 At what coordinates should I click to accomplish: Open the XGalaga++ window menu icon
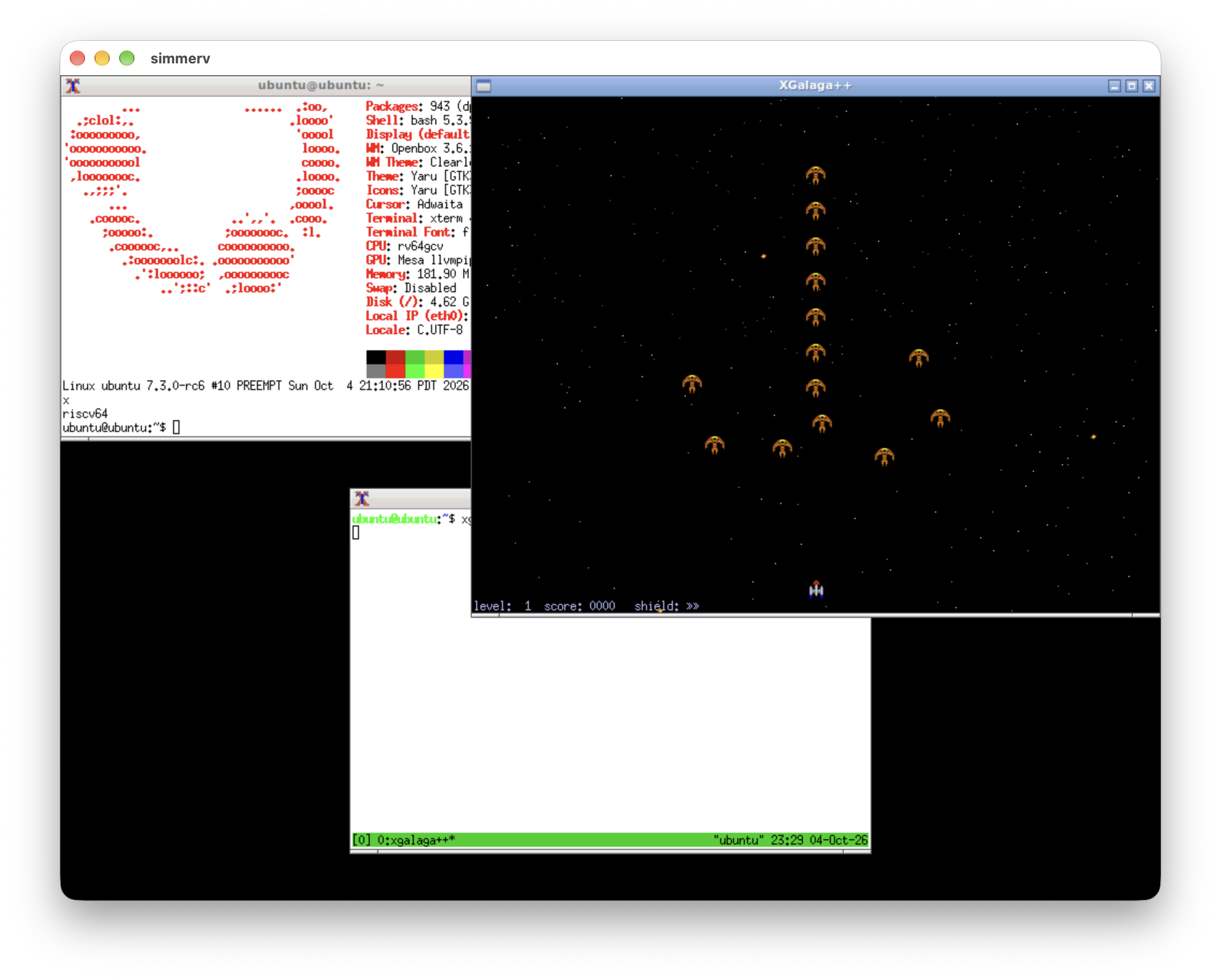(x=484, y=86)
